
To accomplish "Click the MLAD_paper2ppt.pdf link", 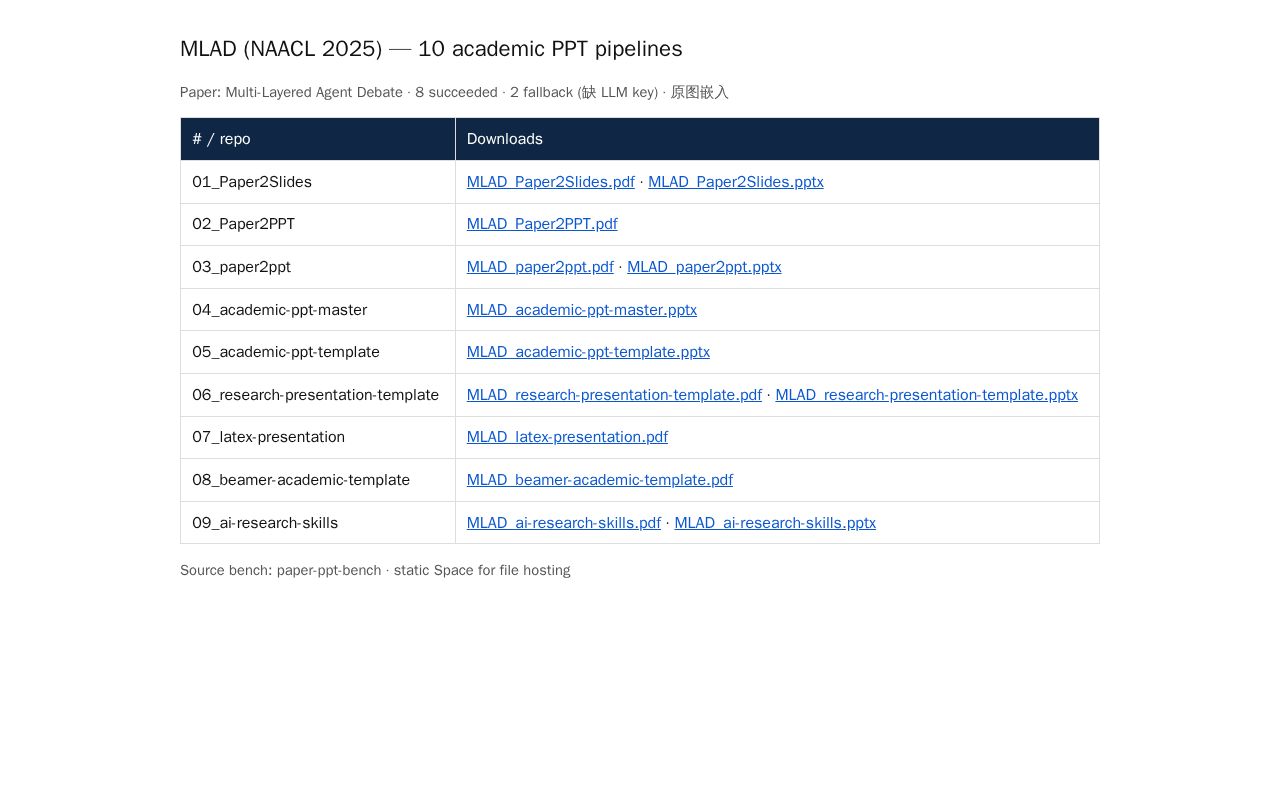I will coord(540,267).
